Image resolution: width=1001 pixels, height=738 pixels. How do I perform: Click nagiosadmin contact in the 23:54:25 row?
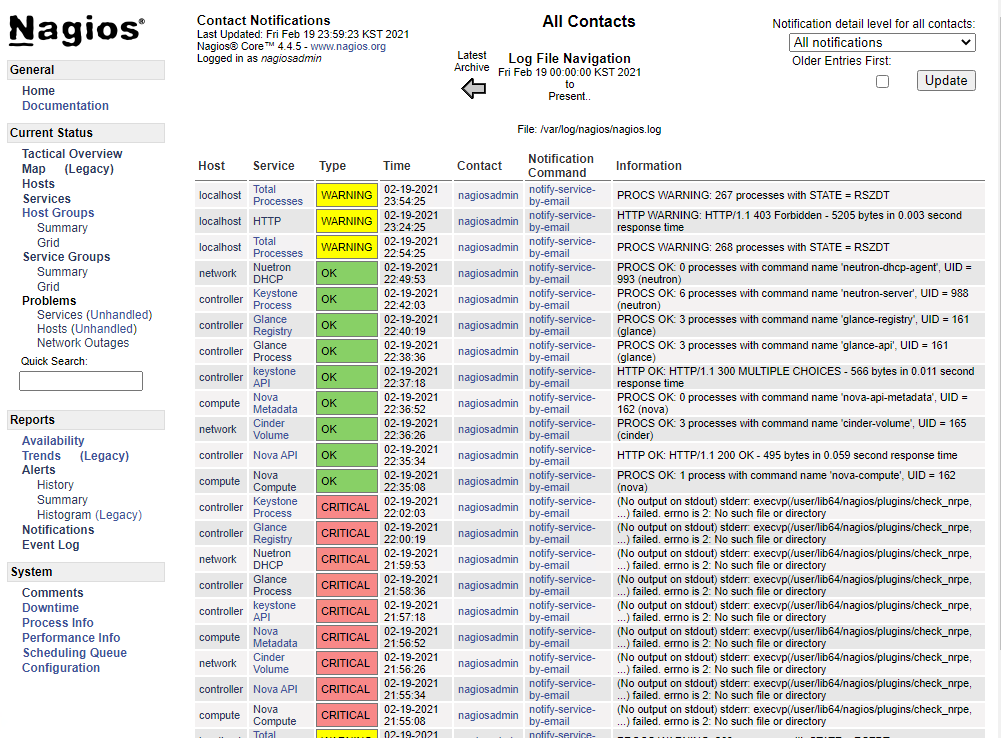point(488,195)
